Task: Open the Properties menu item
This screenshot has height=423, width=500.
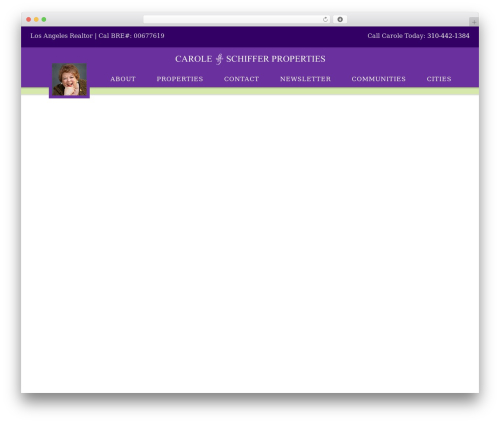Action: [180, 79]
